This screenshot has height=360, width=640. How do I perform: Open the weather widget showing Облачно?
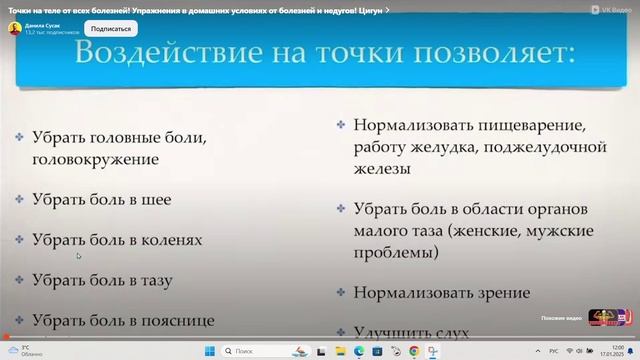pyautogui.click(x=25, y=351)
